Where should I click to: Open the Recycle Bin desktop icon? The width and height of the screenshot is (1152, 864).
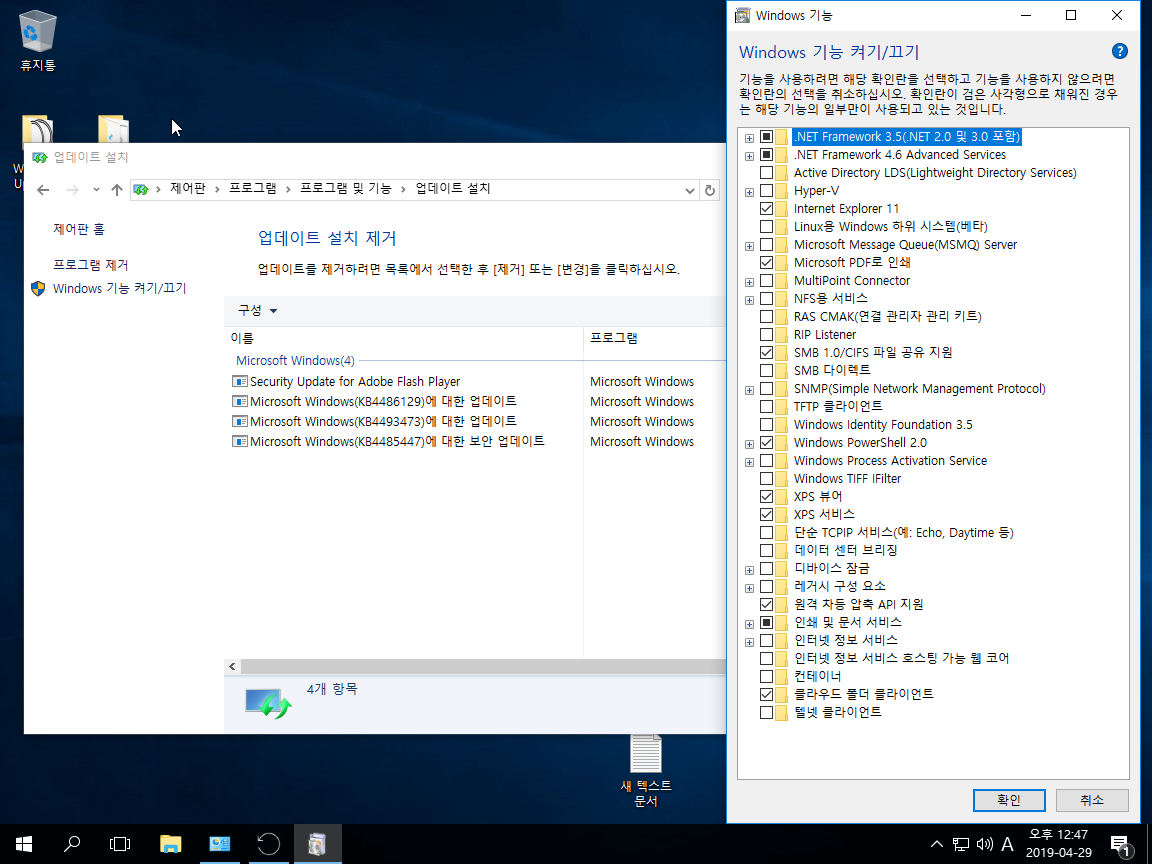coord(37,40)
